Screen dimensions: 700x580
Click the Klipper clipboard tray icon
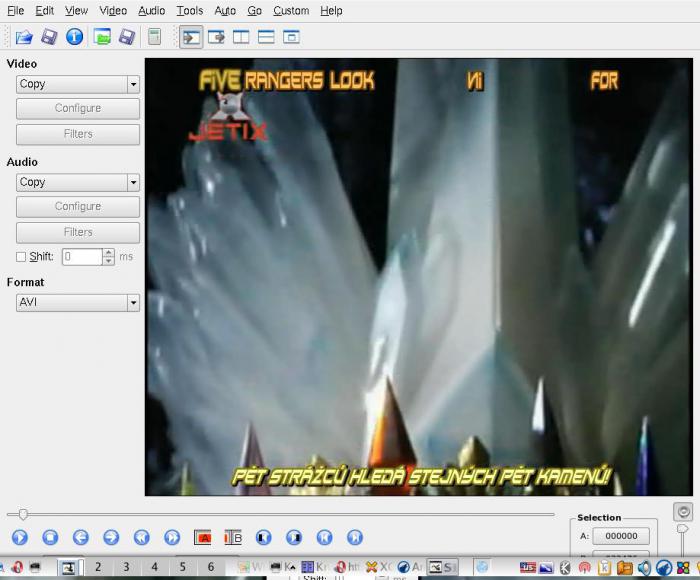coord(604,567)
